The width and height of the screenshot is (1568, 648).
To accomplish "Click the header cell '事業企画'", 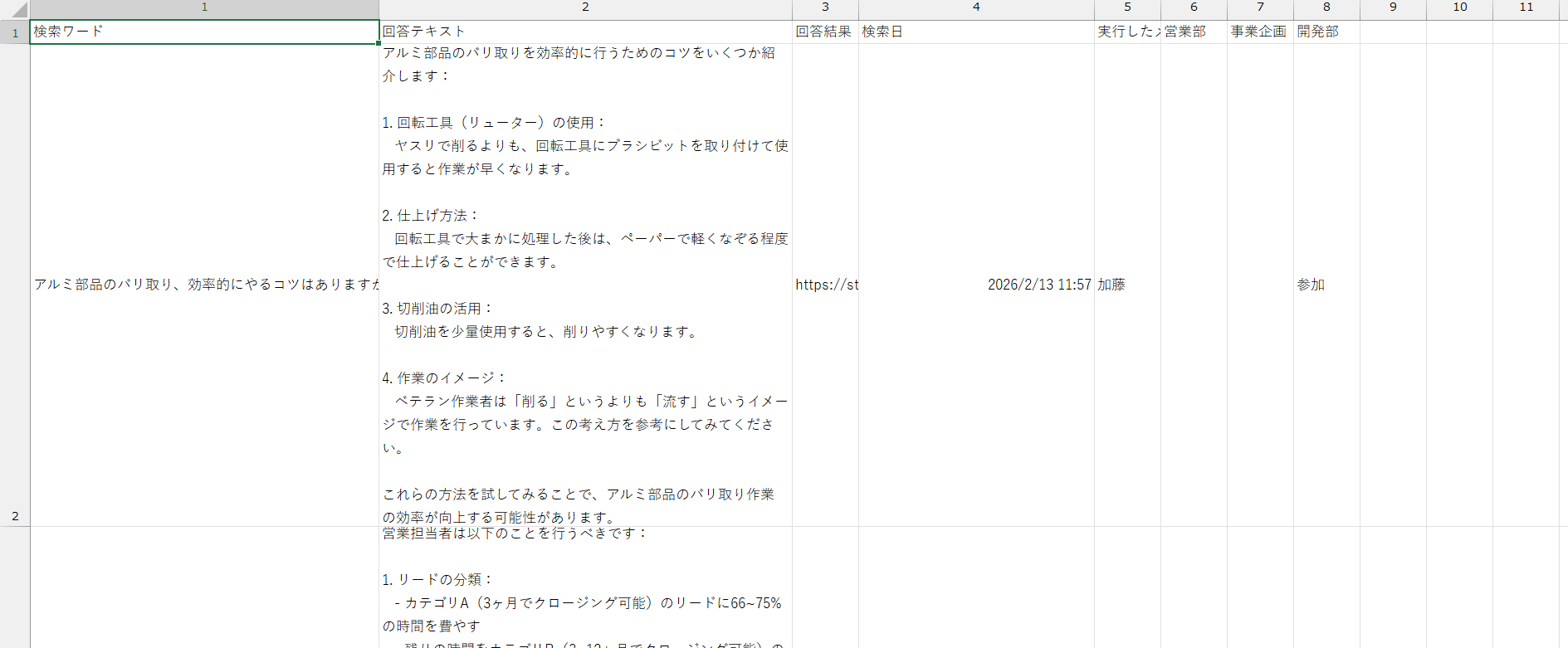I will coord(1260,32).
